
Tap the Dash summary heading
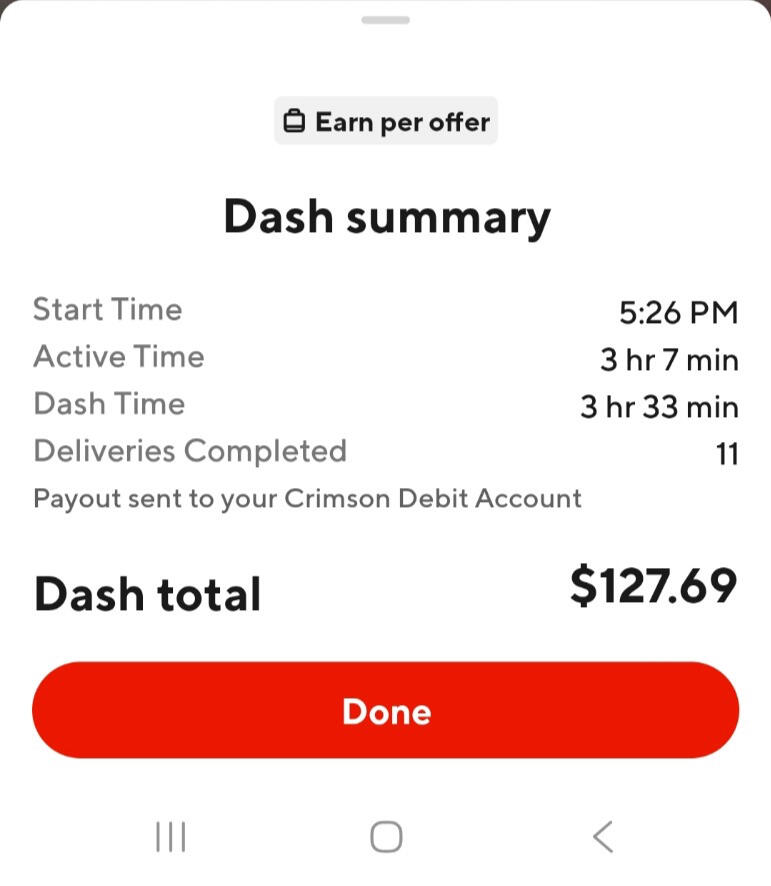tap(387, 218)
